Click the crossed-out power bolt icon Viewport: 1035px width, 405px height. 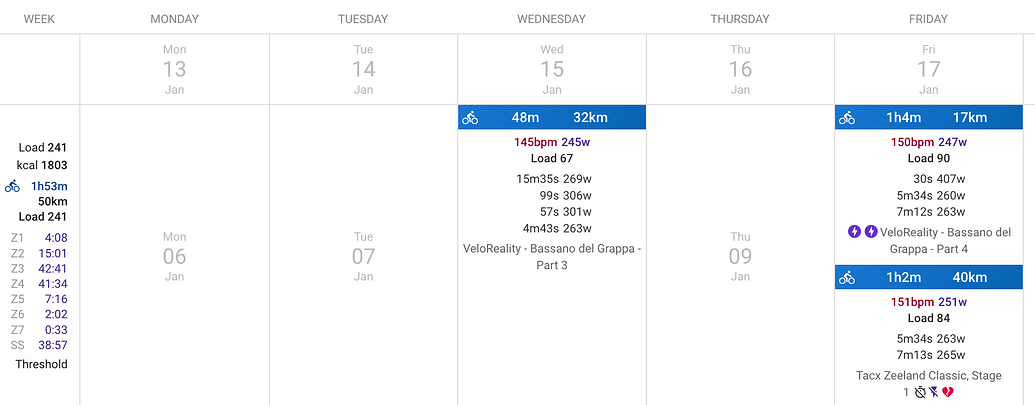click(934, 392)
